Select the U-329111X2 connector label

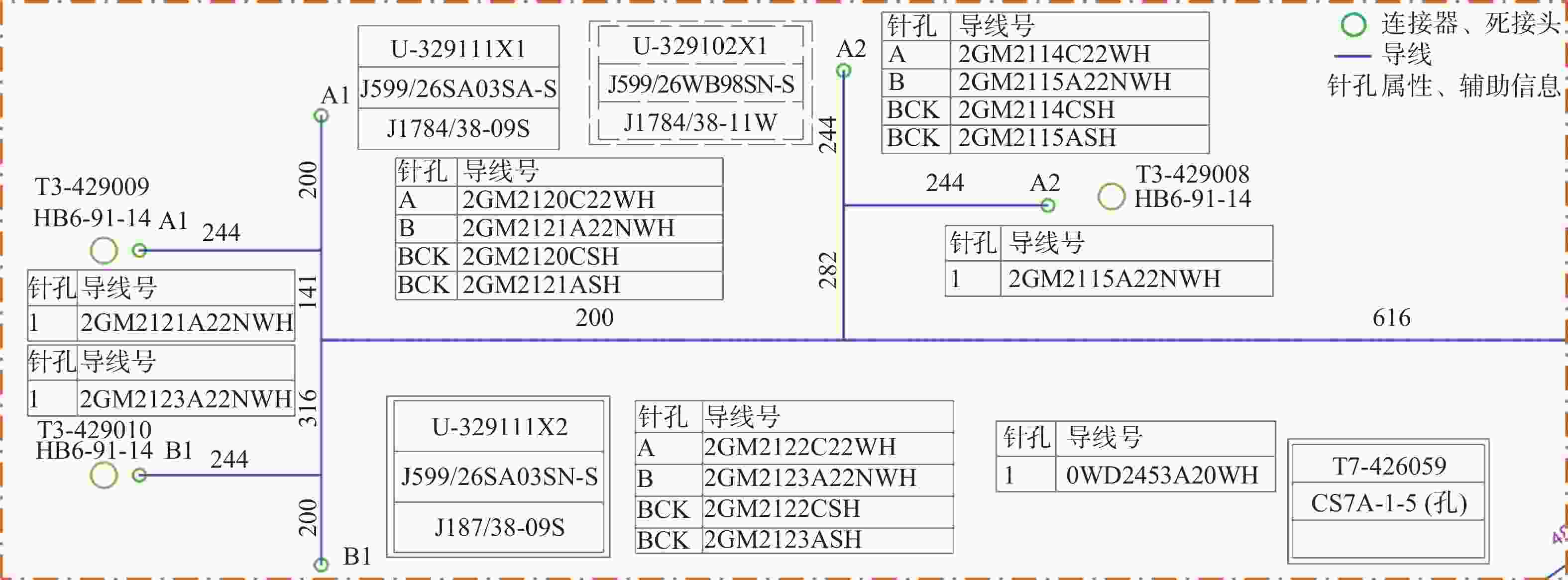click(499, 427)
